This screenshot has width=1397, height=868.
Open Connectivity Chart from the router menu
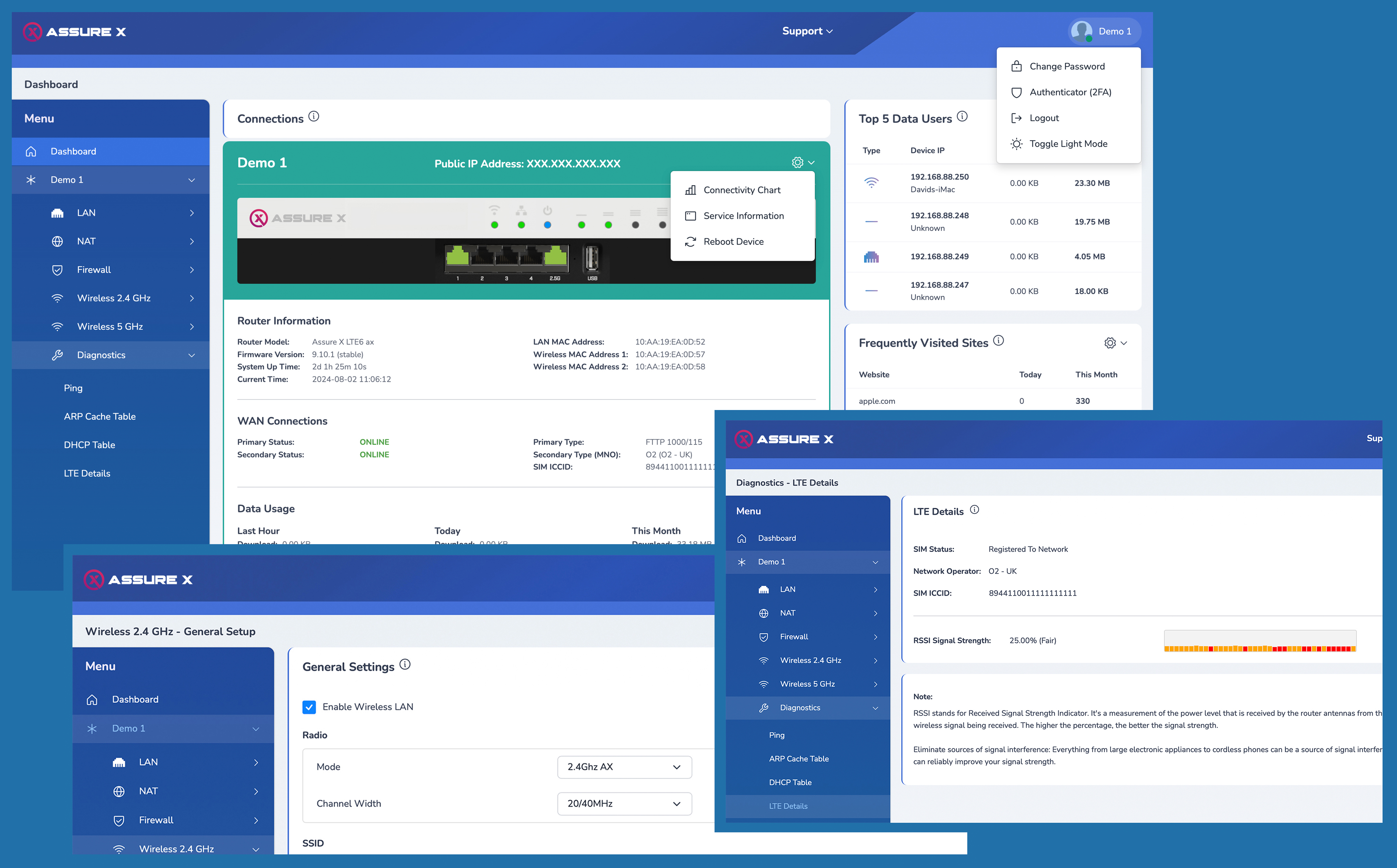click(x=741, y=190)
